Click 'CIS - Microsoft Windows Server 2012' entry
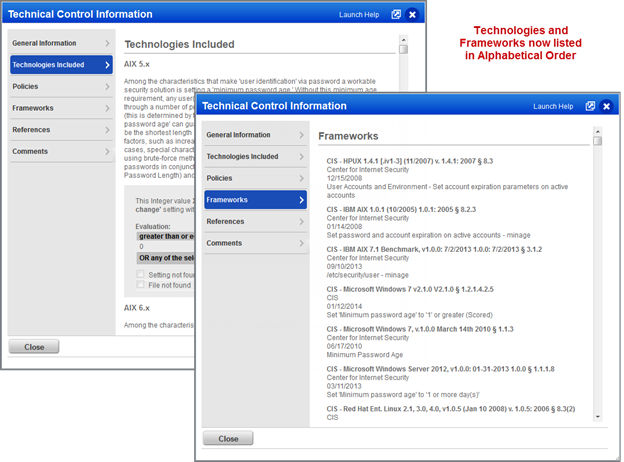 441,369
